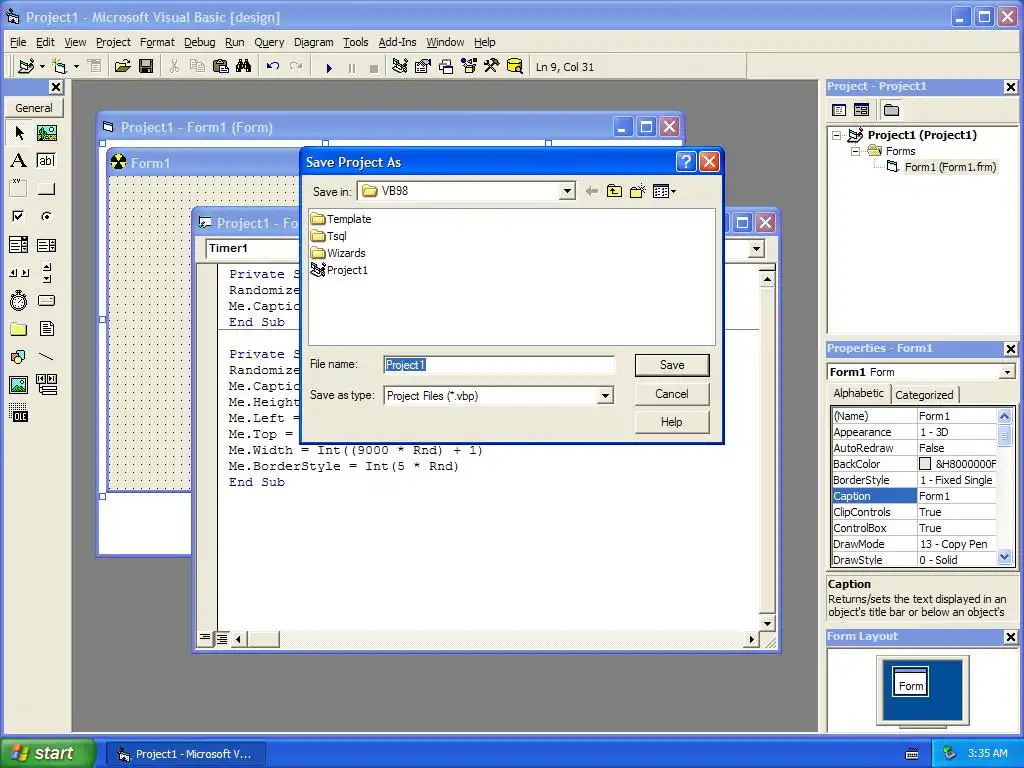Open the Debug menu
The image size is (1024, 768).
click(199, 42)
